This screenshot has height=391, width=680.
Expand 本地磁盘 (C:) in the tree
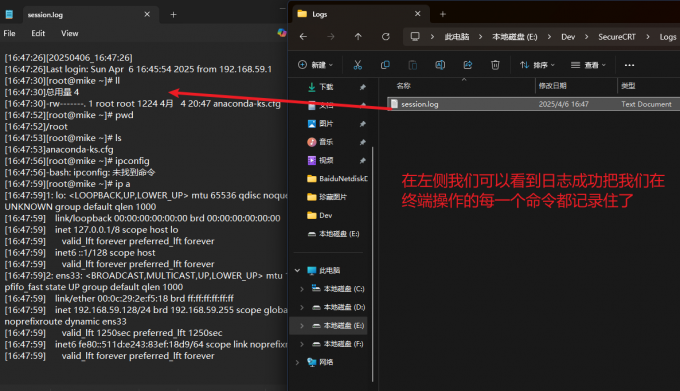point(302,289)
